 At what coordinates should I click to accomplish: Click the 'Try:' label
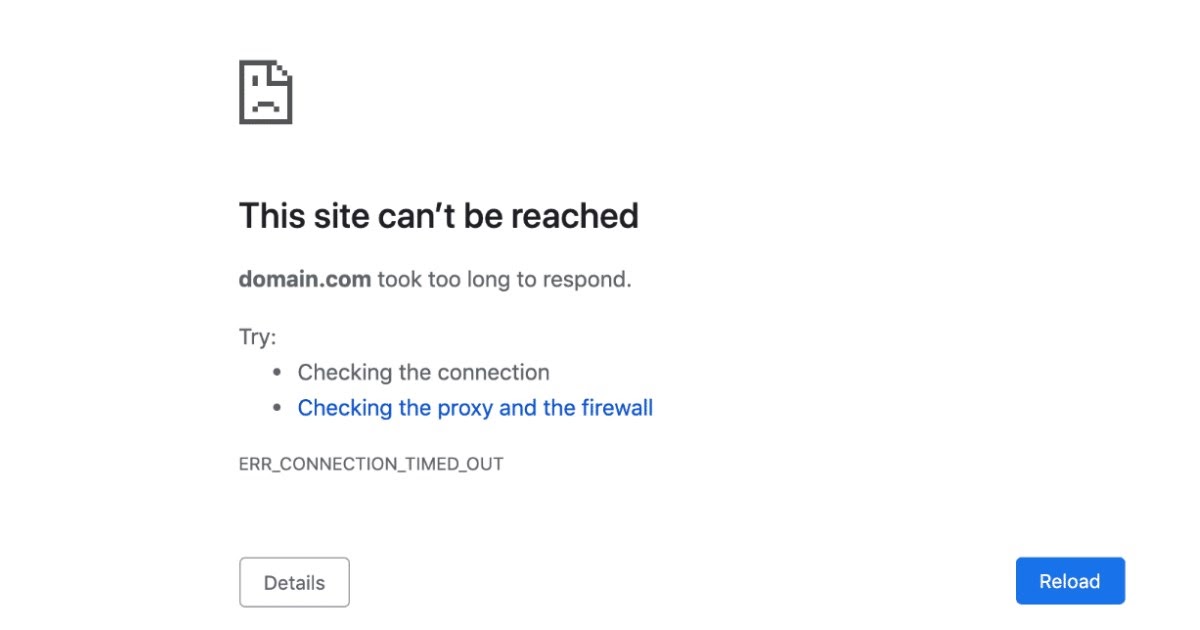coord(257,337)
